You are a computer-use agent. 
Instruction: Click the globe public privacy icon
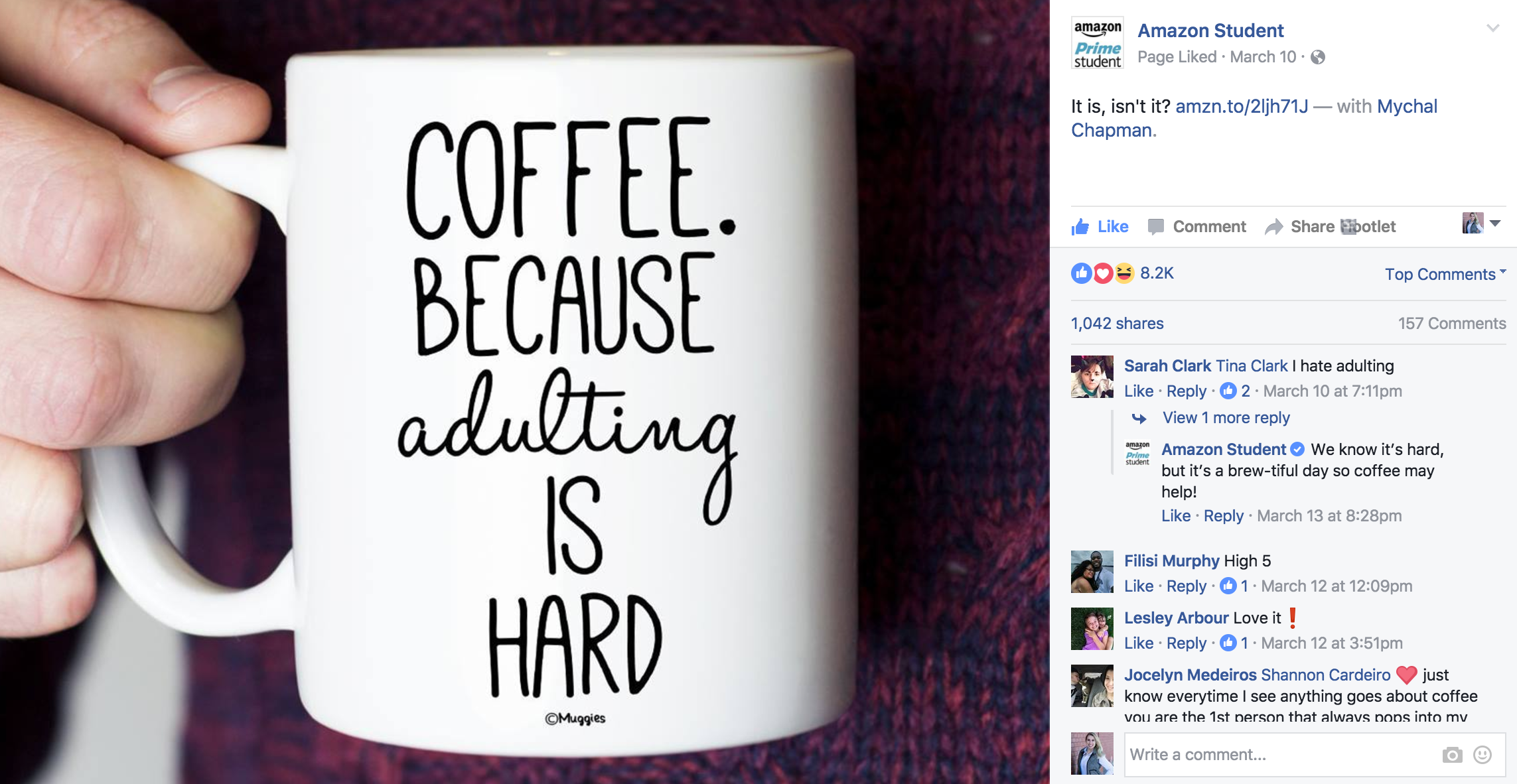pyautogui.click(x=1318, y=57)
